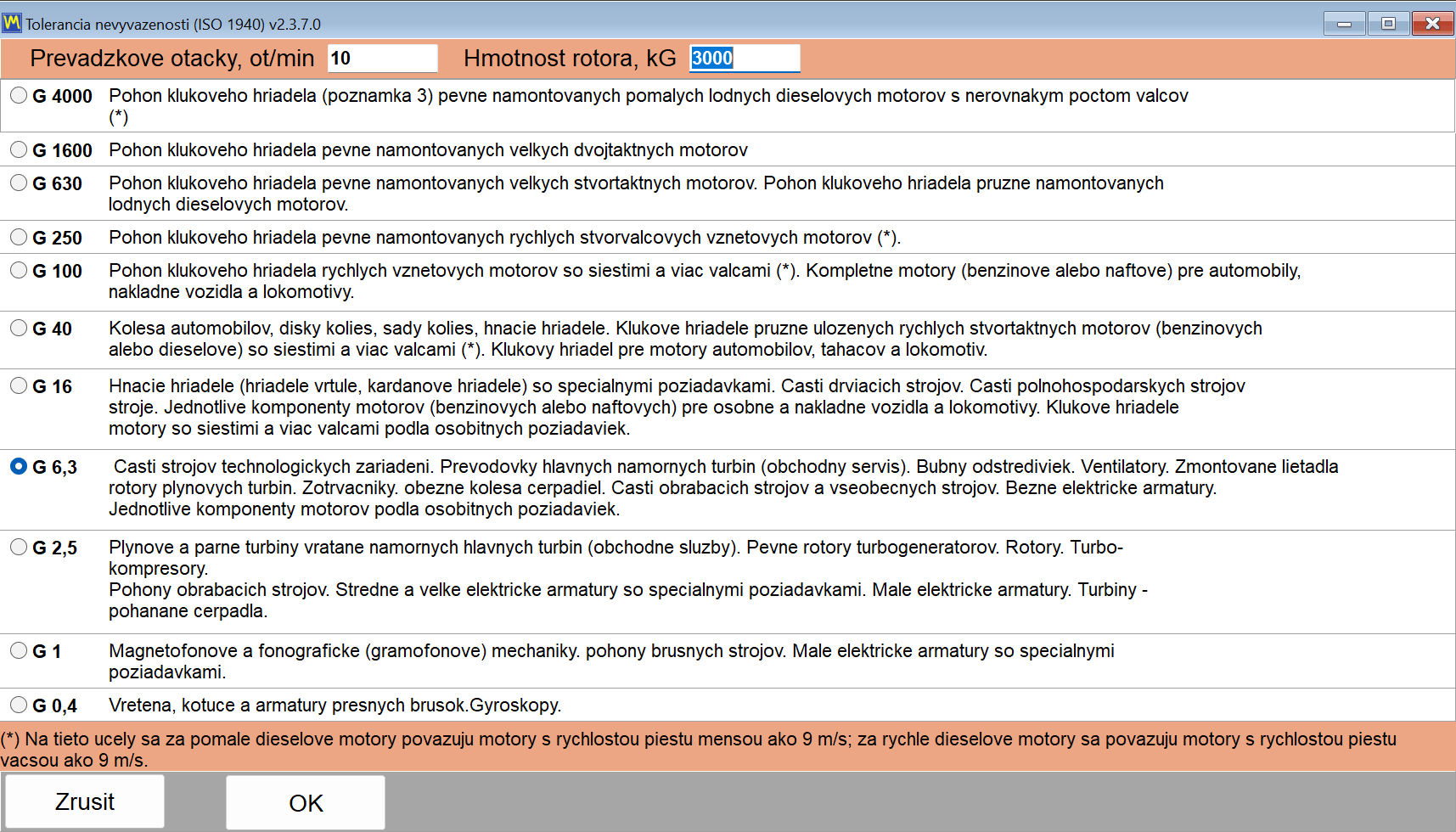Click the 'Vretena, kotuce a armatury' description text
The width and height of the screenshot is (1456, 832).
(x=334, y=706)
